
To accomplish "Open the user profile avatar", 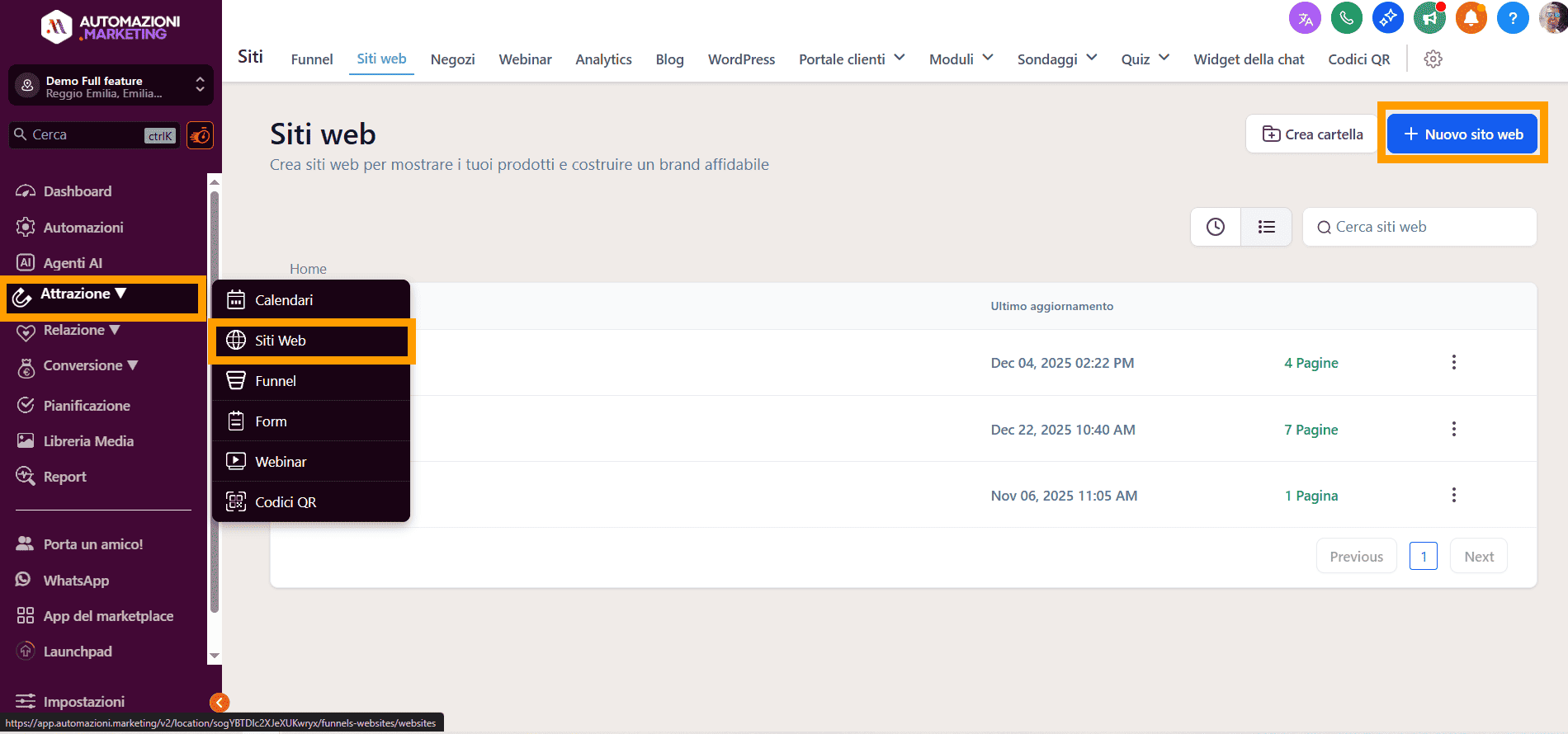I will (1553, 18).
